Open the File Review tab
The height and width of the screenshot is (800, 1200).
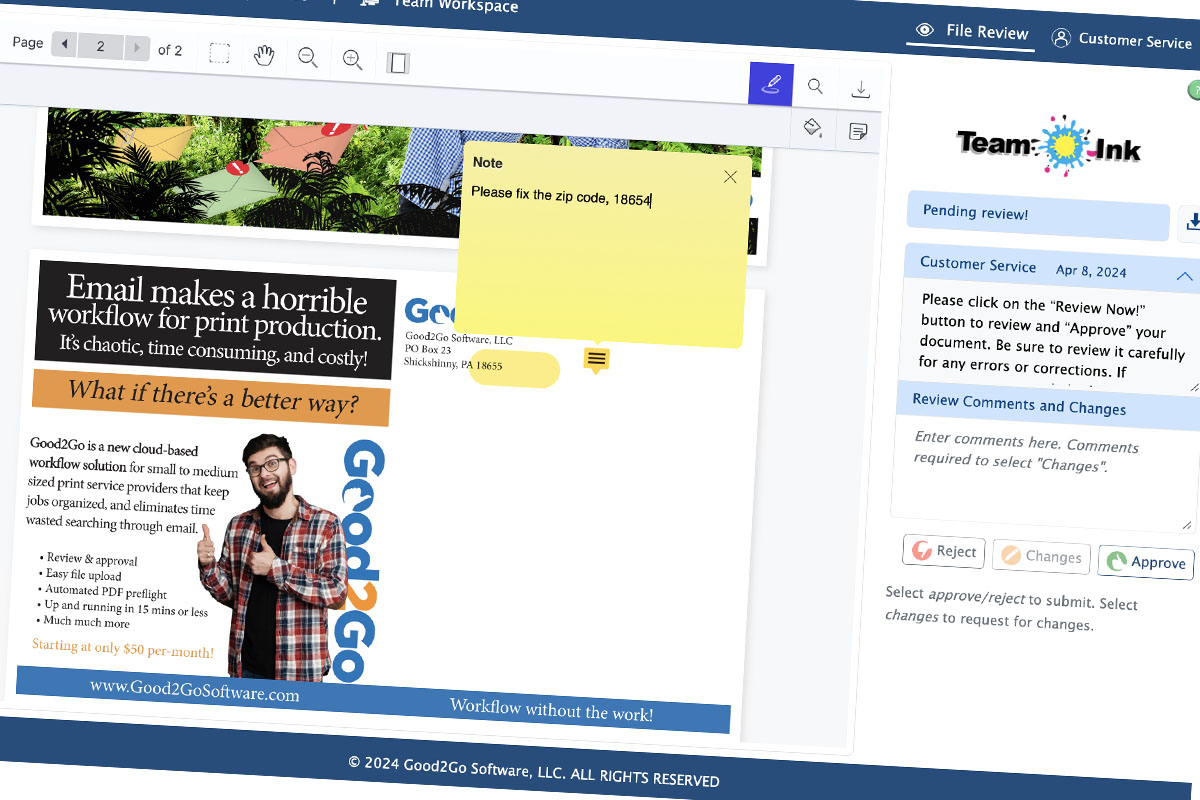pyautogui.click(x=972, y=31)
